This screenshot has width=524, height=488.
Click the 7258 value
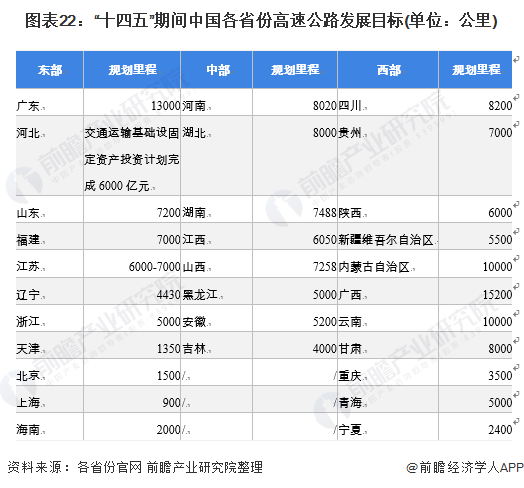[x=324, y=267]
